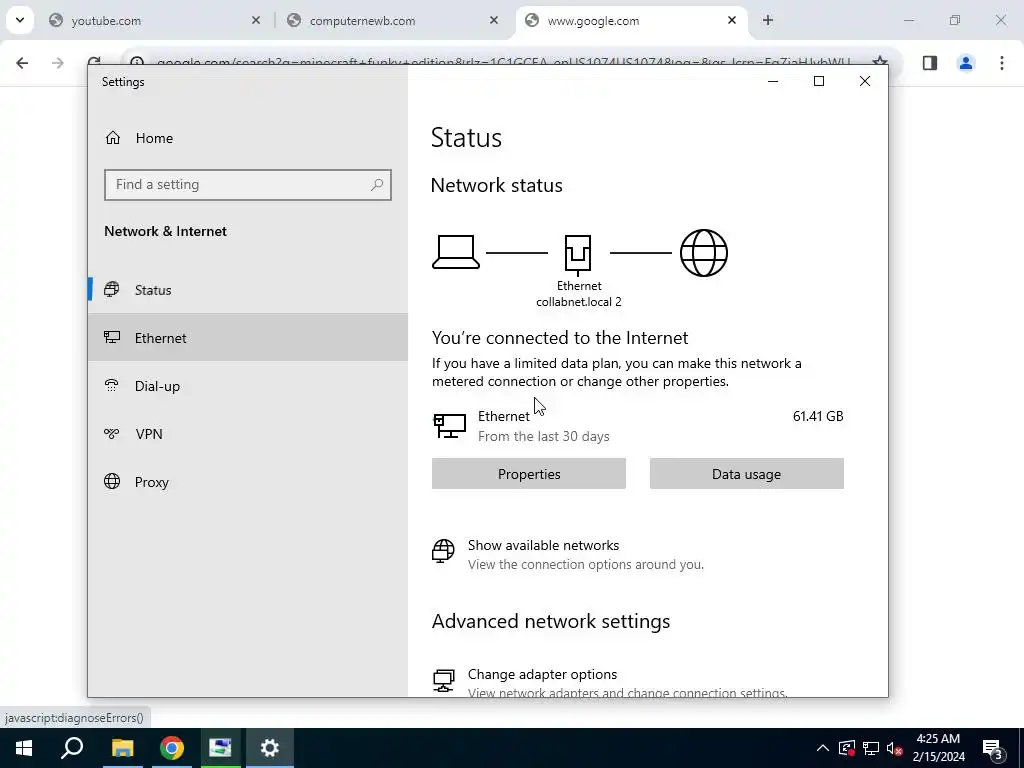Click the muted volume tray icon
This screenshot has width=1024, height=768.
click(894, 748)
